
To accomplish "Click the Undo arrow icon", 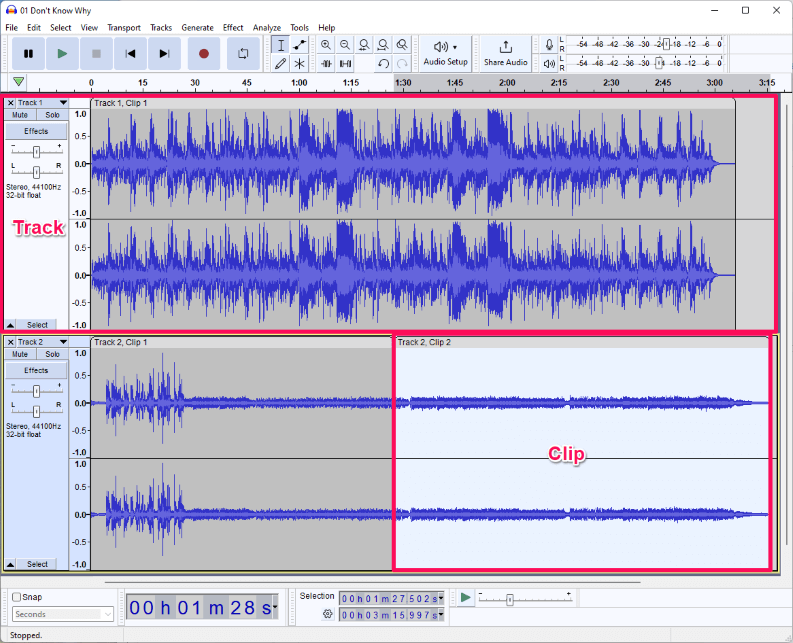I will (383, 64).
